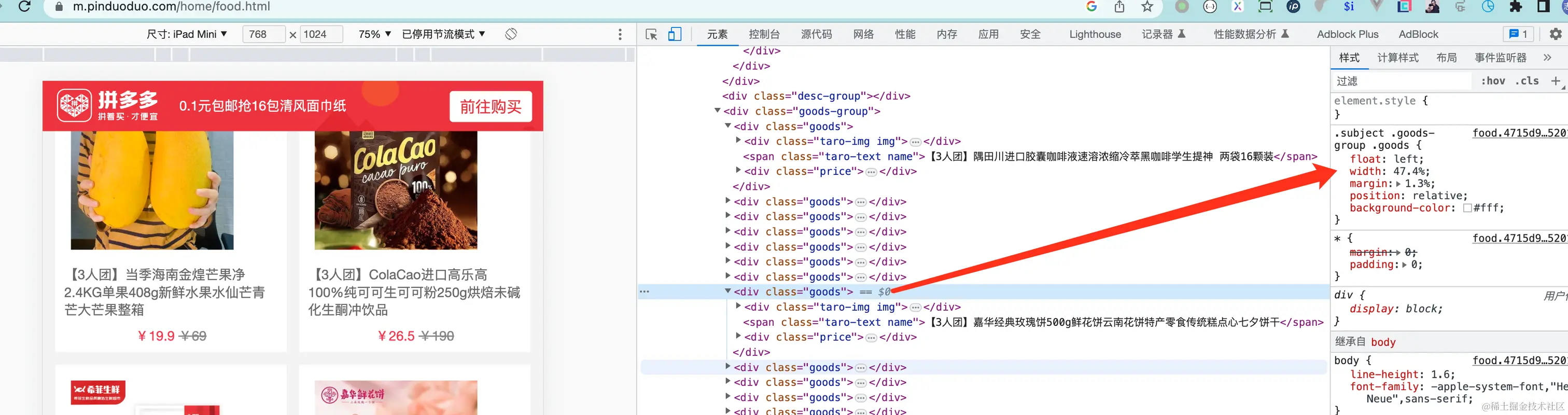Expand the padding 0 shorthand arrow
Viewport: 1568px width, 415px height.
pos(1405,265)
